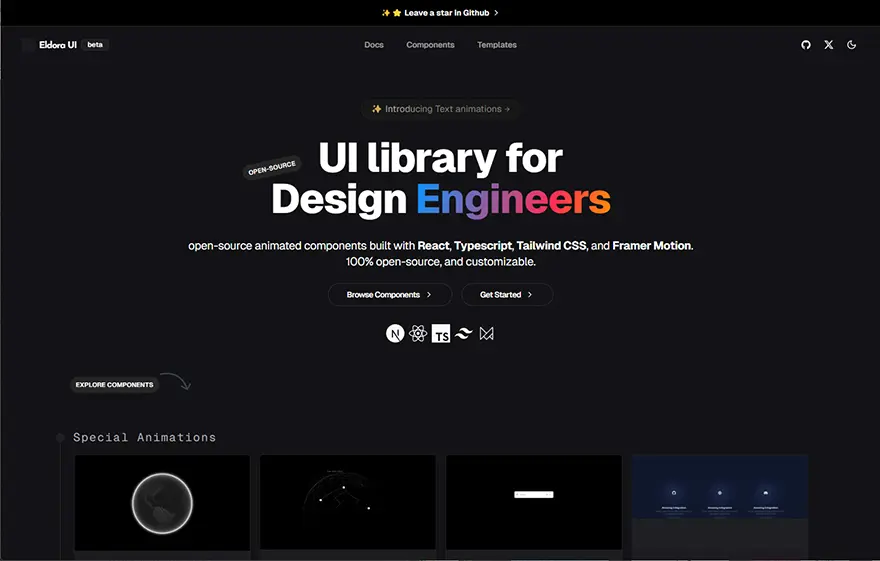Open the globe animation thumbnail

(162, 503)
